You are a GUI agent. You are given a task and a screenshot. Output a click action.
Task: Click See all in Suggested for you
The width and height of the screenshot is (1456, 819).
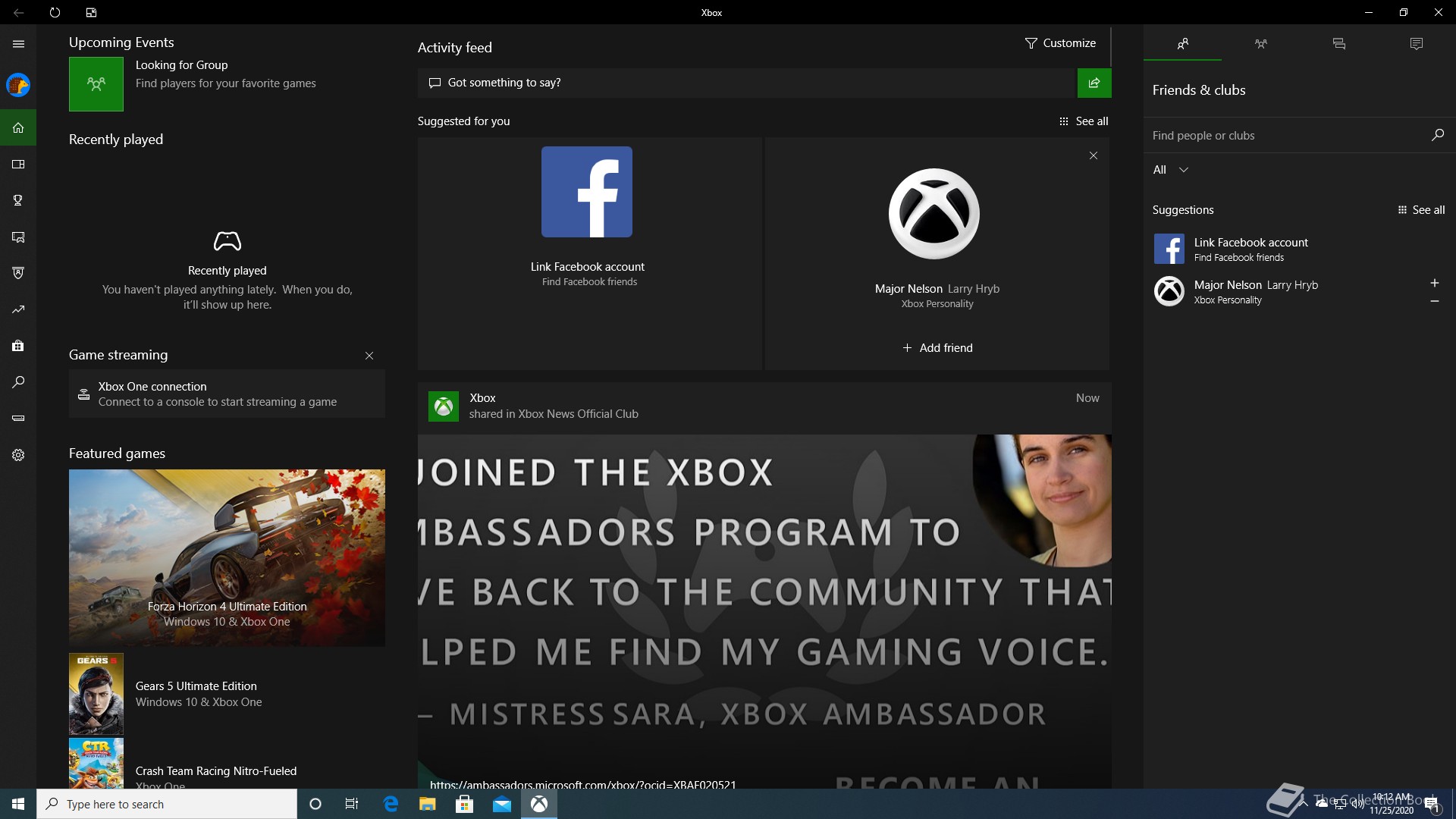(x=1084, y=121)
